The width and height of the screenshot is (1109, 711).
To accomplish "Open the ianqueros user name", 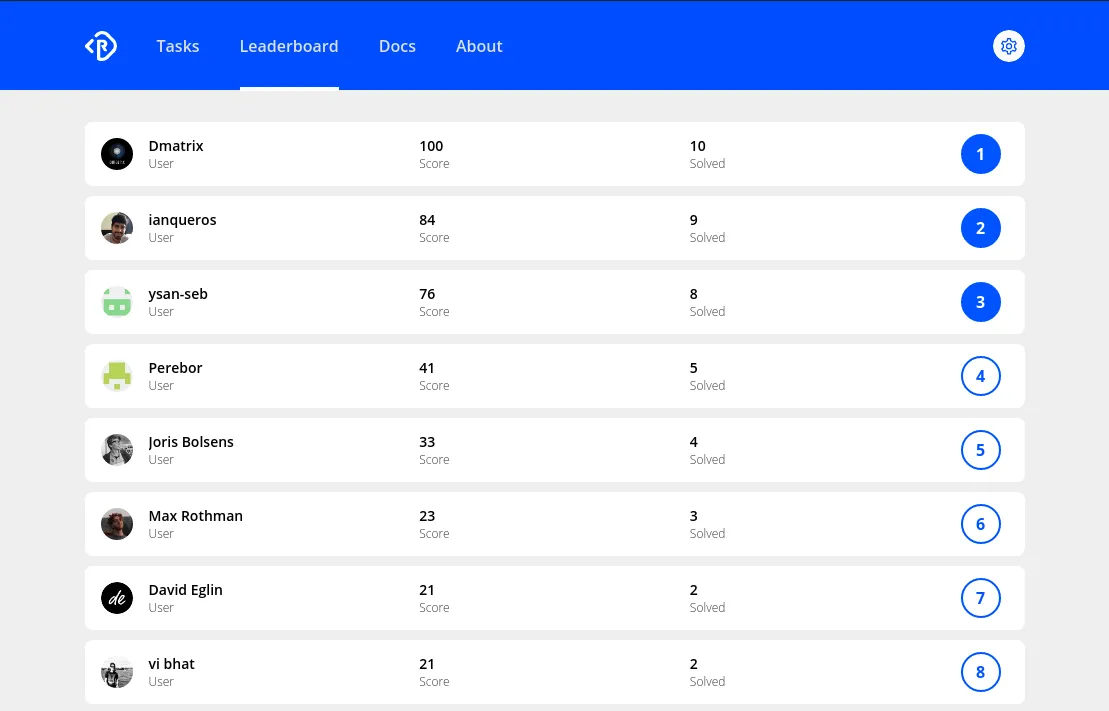I will (182, 220).
